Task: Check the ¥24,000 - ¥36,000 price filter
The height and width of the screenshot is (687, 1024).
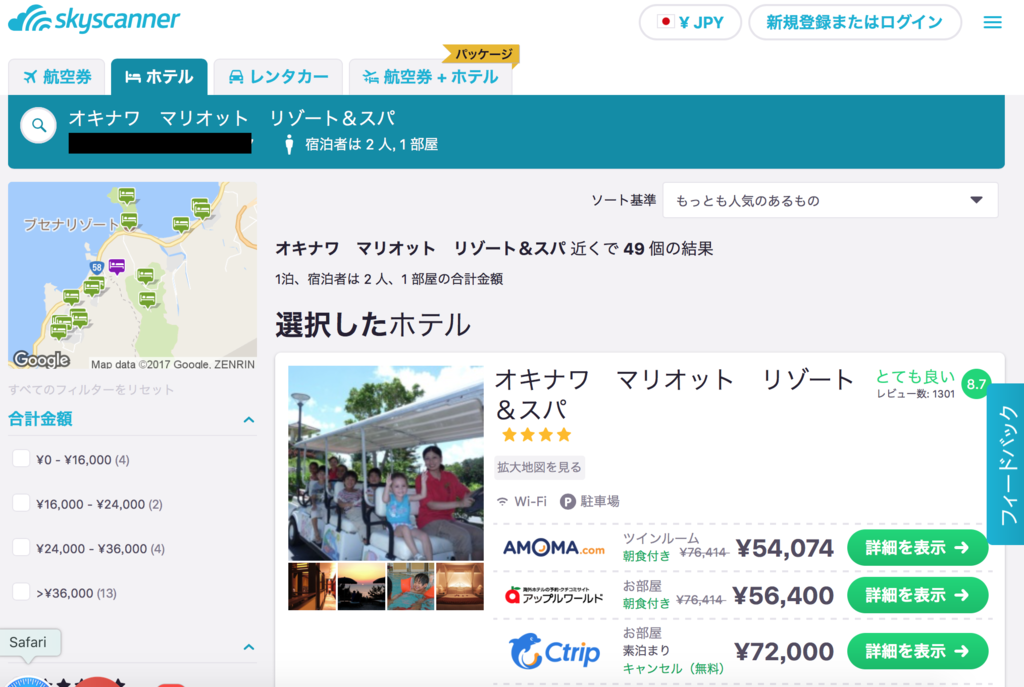Action: 21,548
